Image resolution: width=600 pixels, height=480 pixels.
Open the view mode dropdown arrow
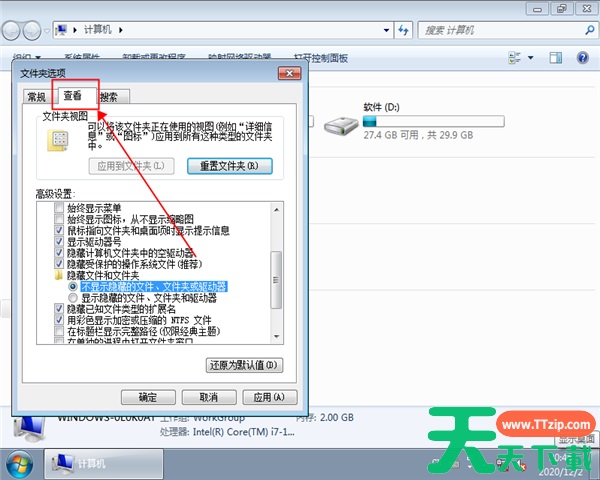530,59
